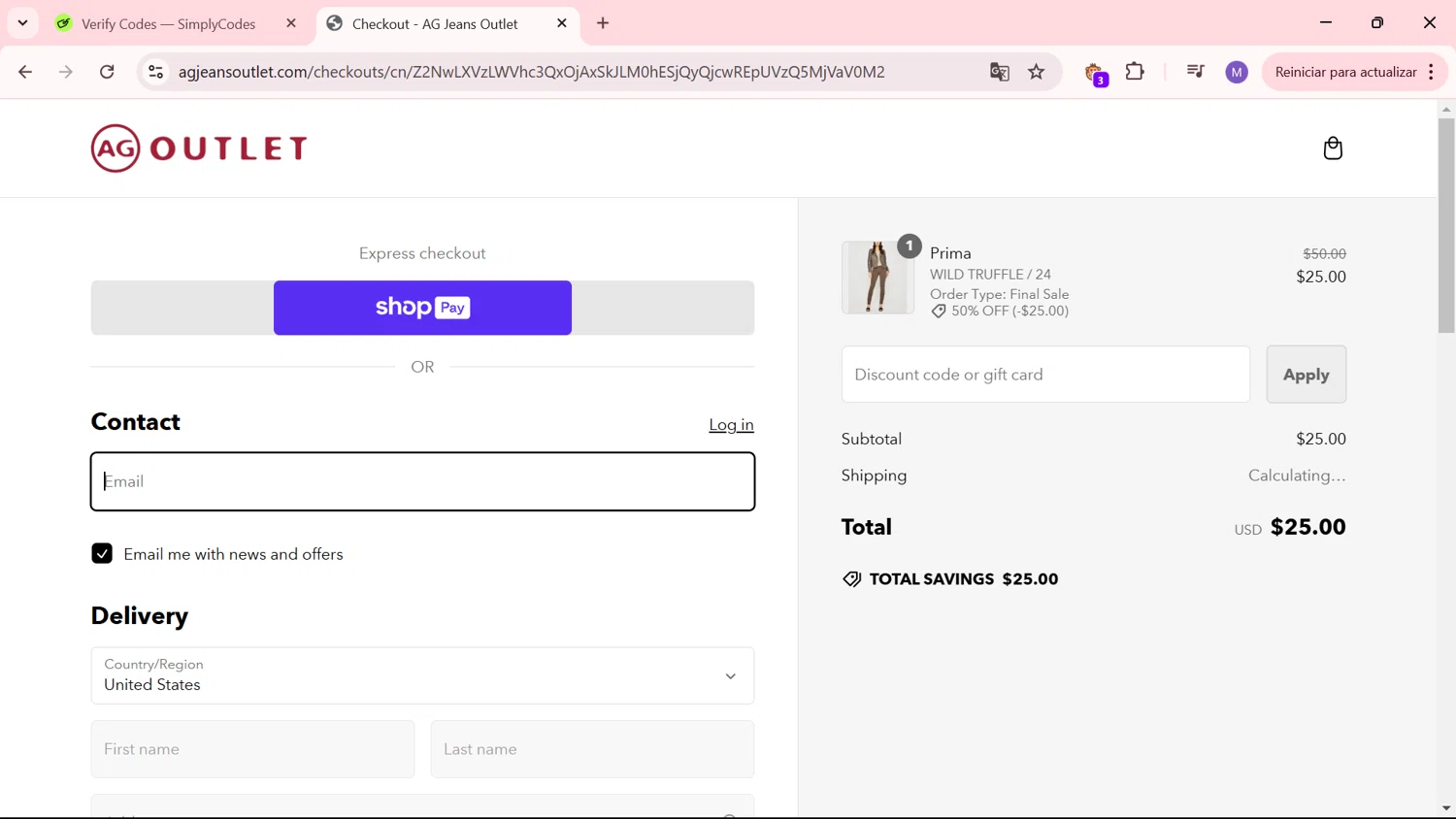The height and width of the screenshot is (819, 1456).
Task: Focus the Email input field
Action: pyautogui.click(x=422, y=481)
